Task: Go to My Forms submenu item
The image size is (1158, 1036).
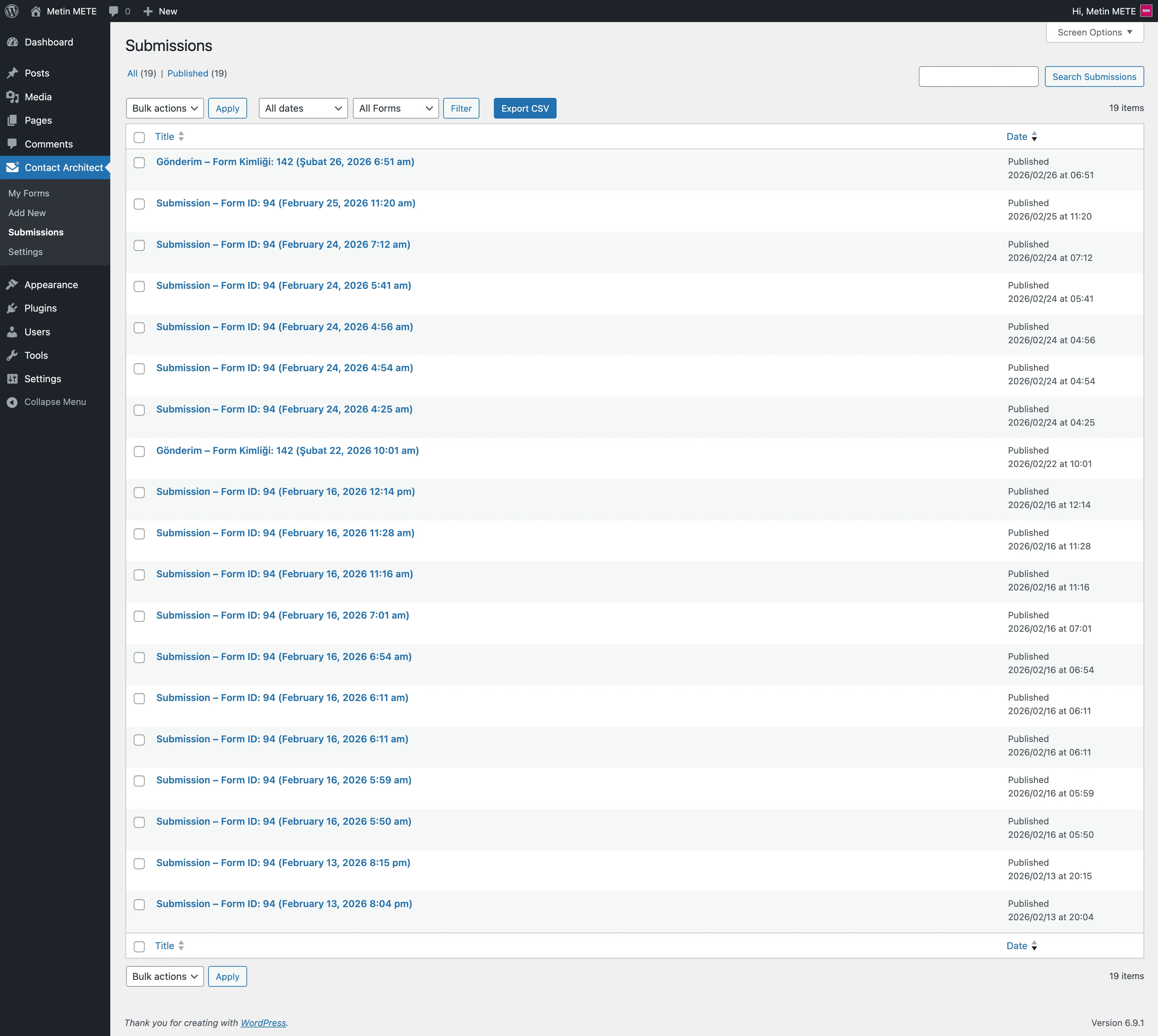Action: tap(29, 193)
